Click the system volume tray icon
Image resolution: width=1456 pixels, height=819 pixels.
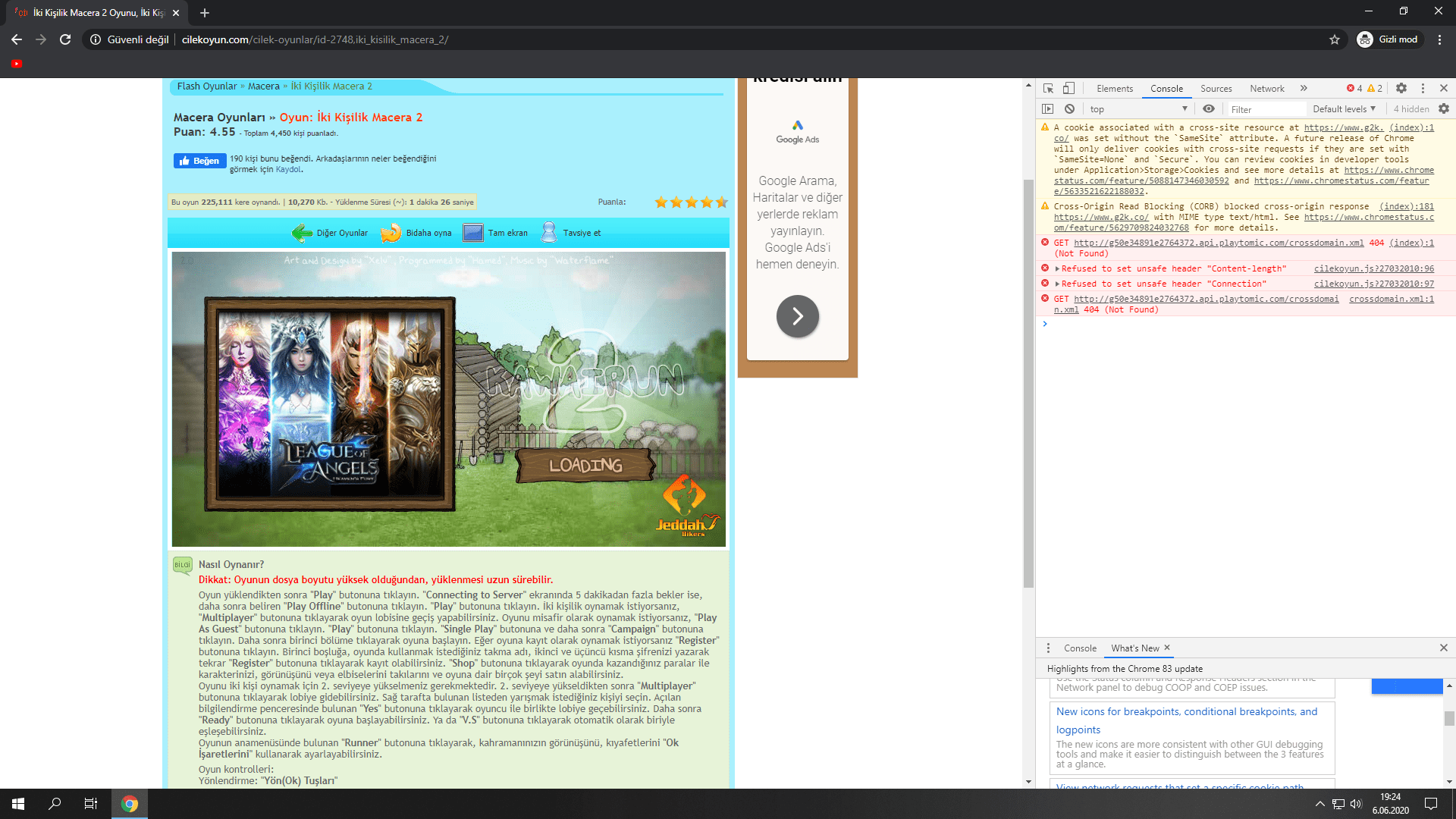pyautogui.click(x=1357, y=804)
